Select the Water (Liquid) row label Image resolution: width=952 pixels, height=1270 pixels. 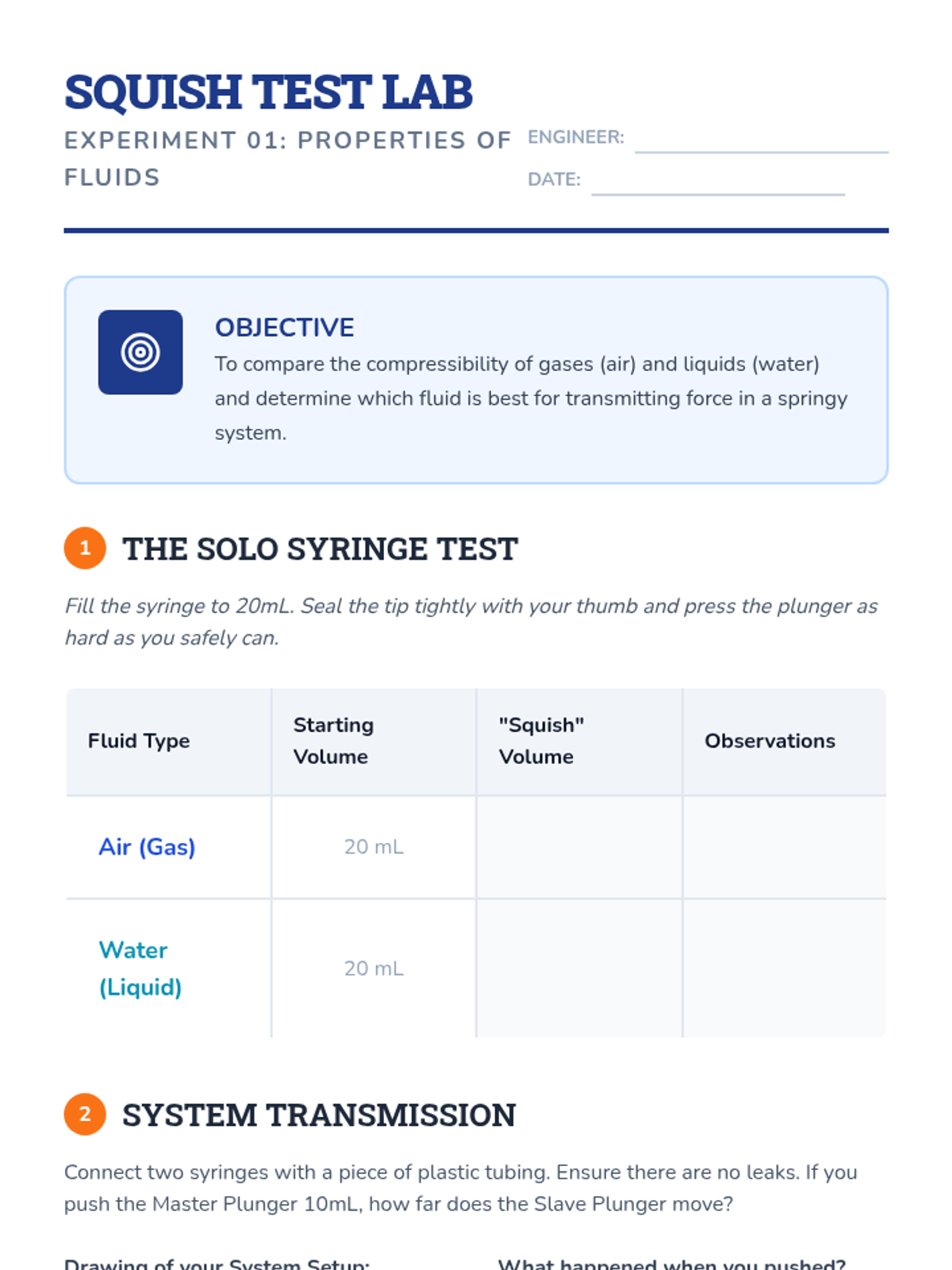(x=140, y=968)
